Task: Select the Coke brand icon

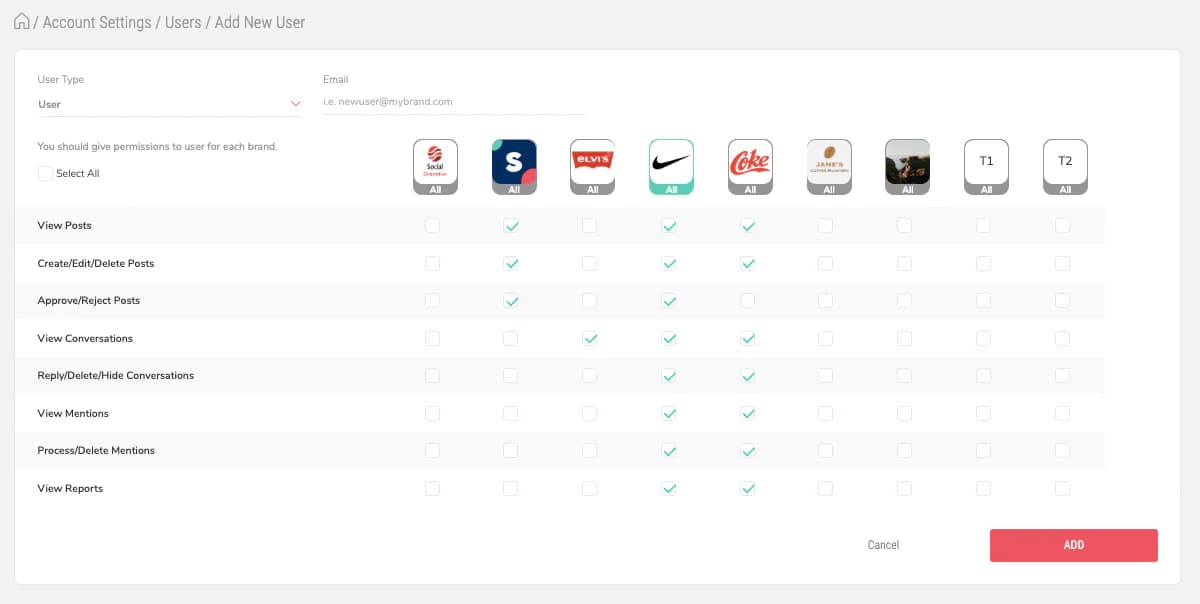Action: [x=750, y=167]
